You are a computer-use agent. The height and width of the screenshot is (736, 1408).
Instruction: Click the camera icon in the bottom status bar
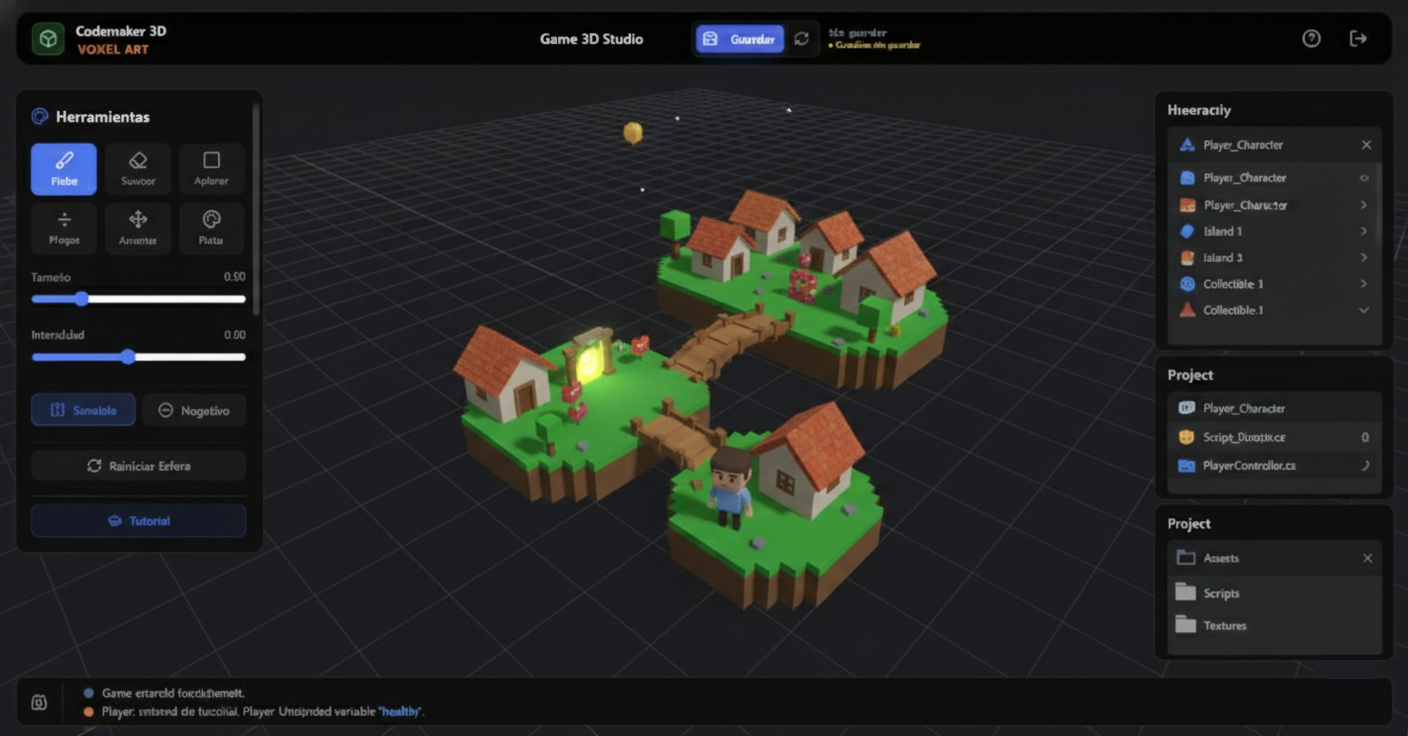(39, 702)
